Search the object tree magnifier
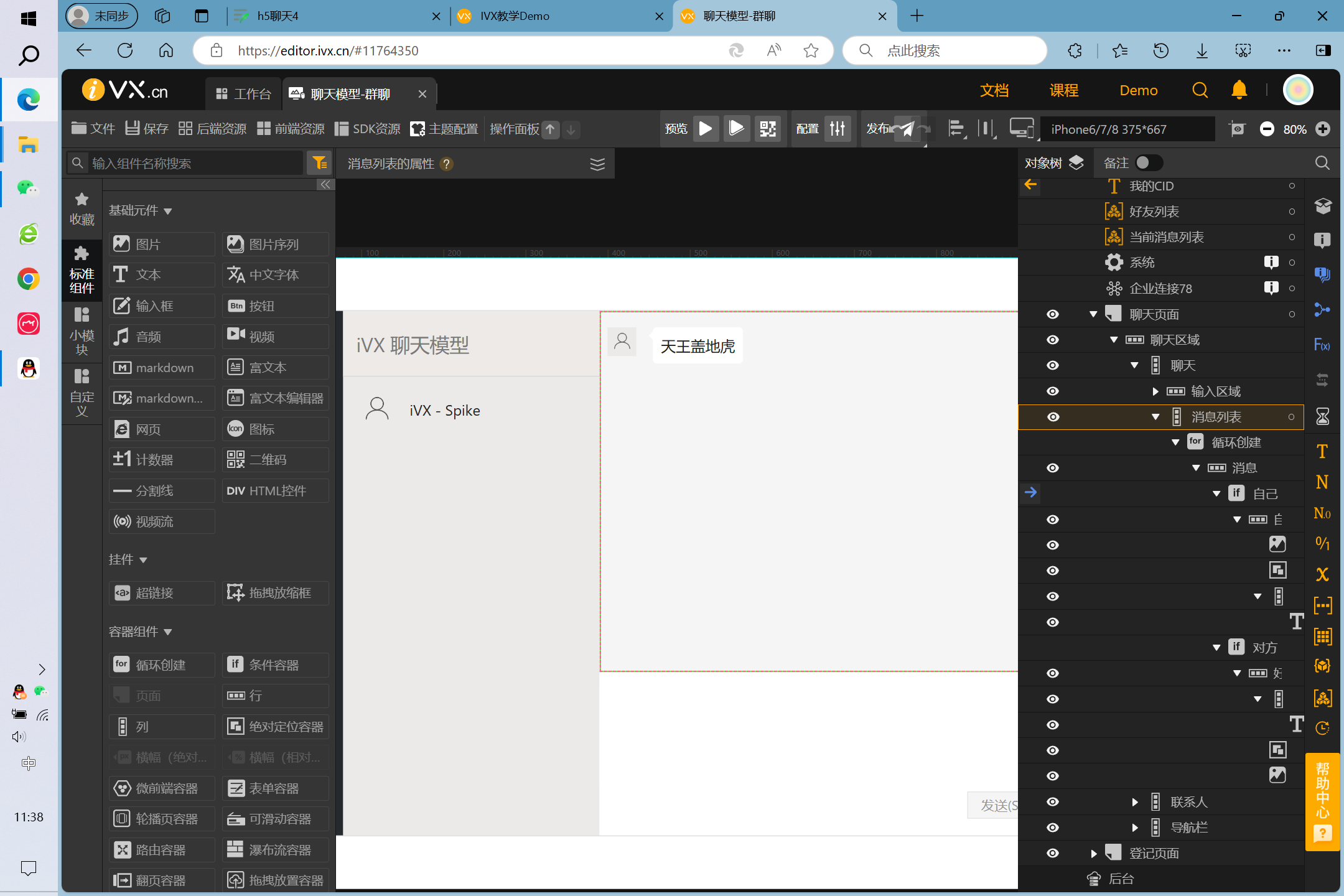 pyautogui.click(x=1322, y=163)
